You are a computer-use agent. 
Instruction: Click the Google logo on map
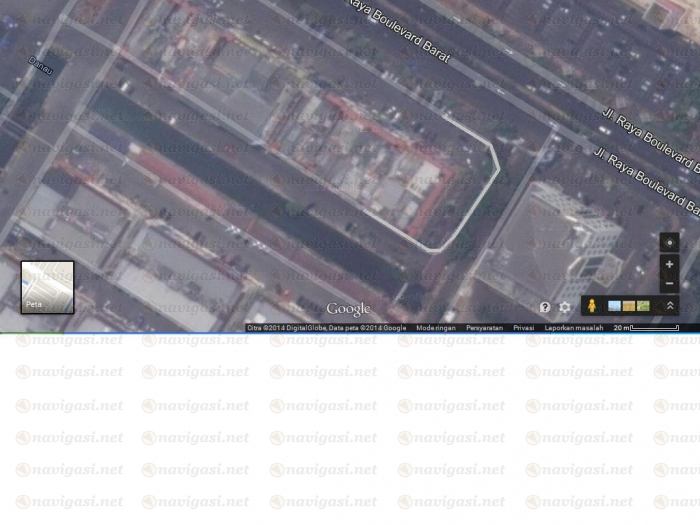pos(348,309)
